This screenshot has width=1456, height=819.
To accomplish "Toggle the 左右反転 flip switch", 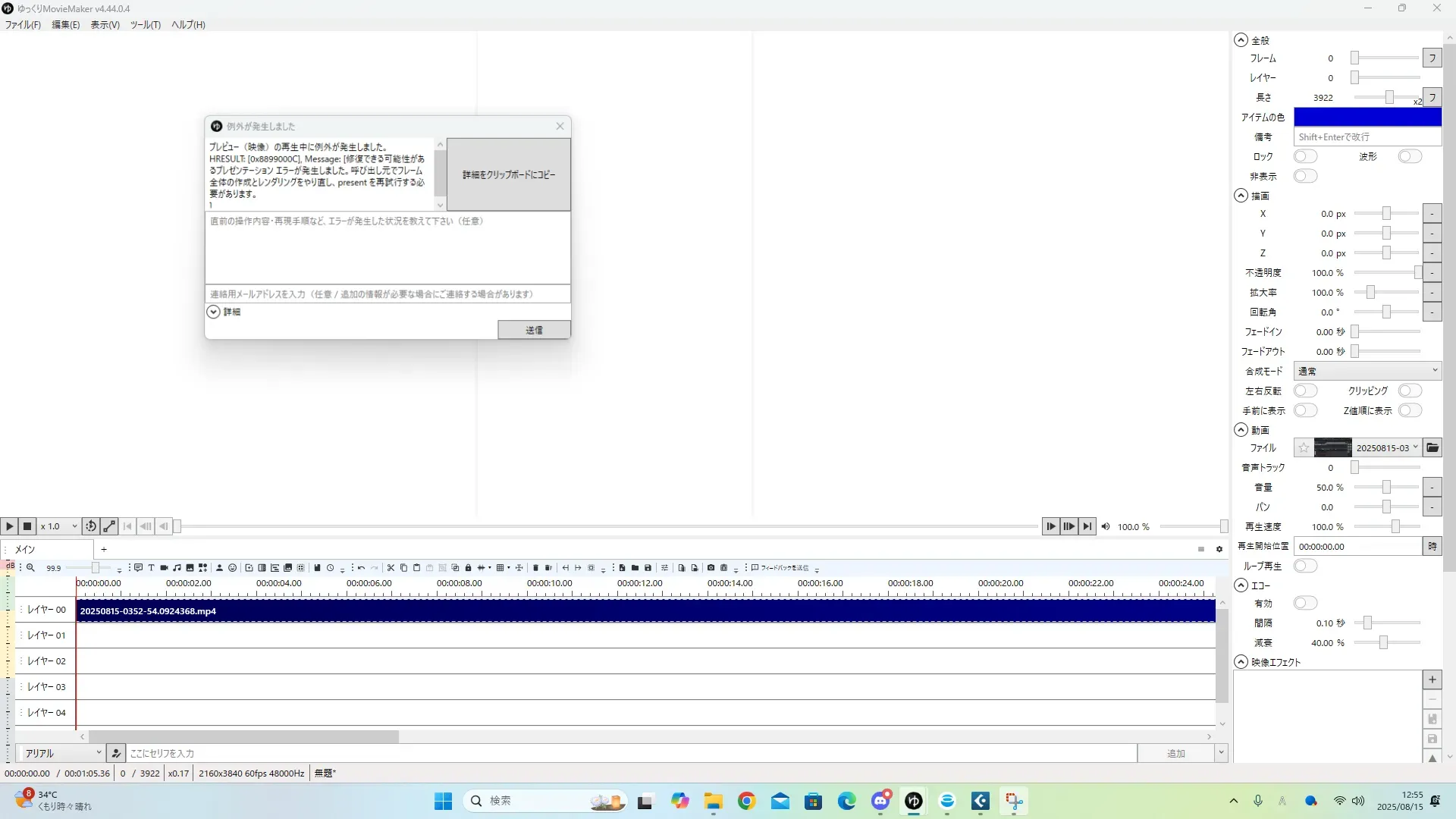I will point(1305,391).
